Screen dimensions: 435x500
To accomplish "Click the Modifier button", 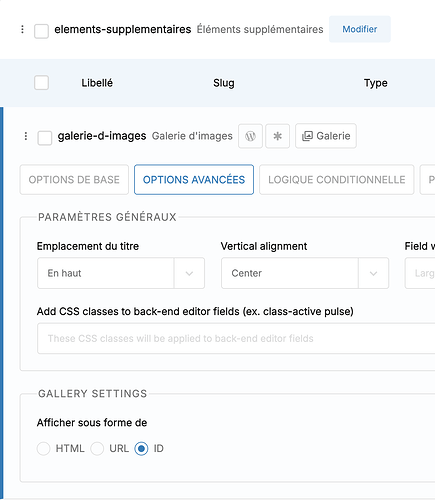I will (360, 29).
